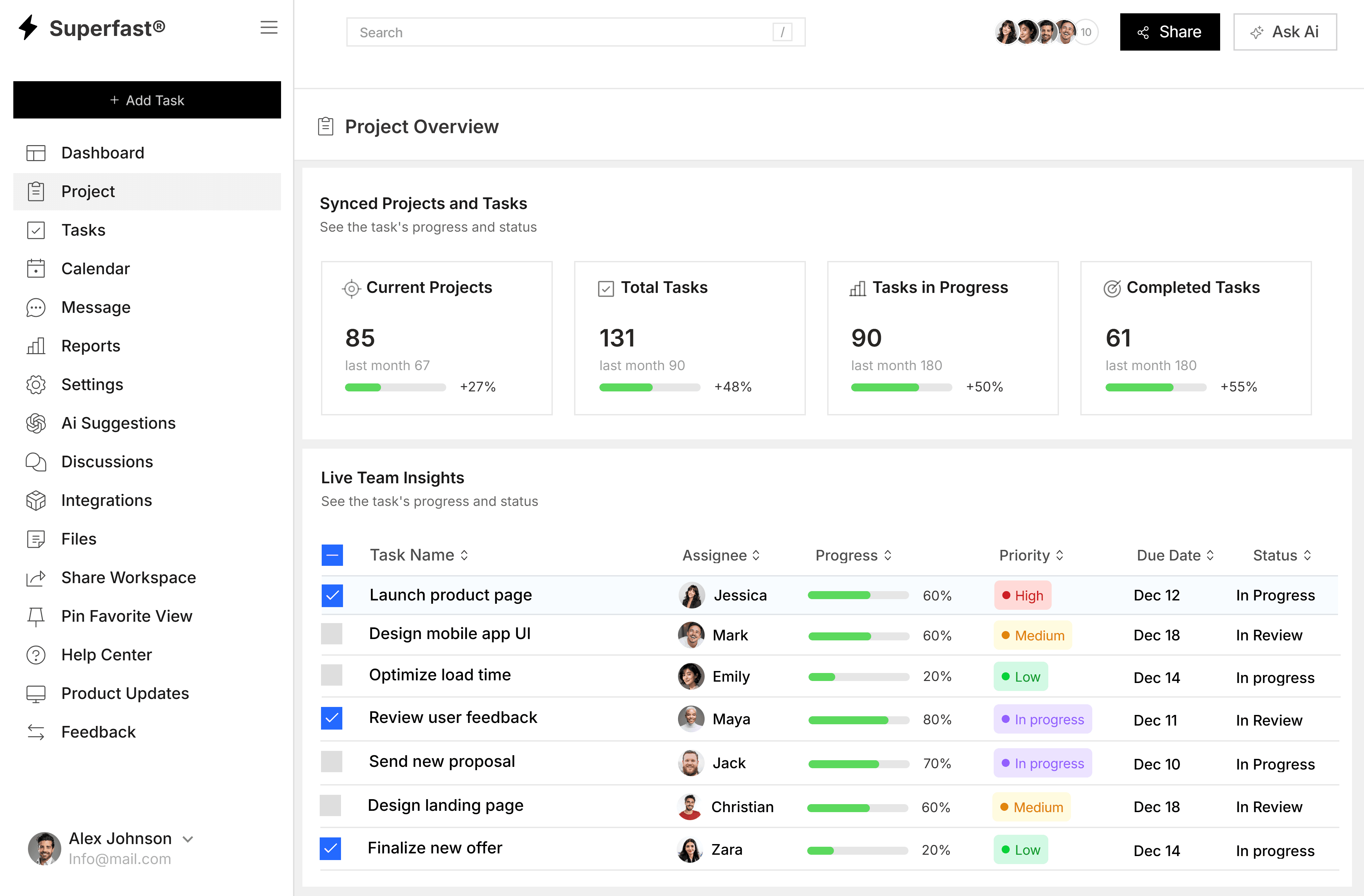The width and height of the screenshot is (1364, 896).
Task: Click Optimize load time progress bar
Action: (x=858, y=677)
